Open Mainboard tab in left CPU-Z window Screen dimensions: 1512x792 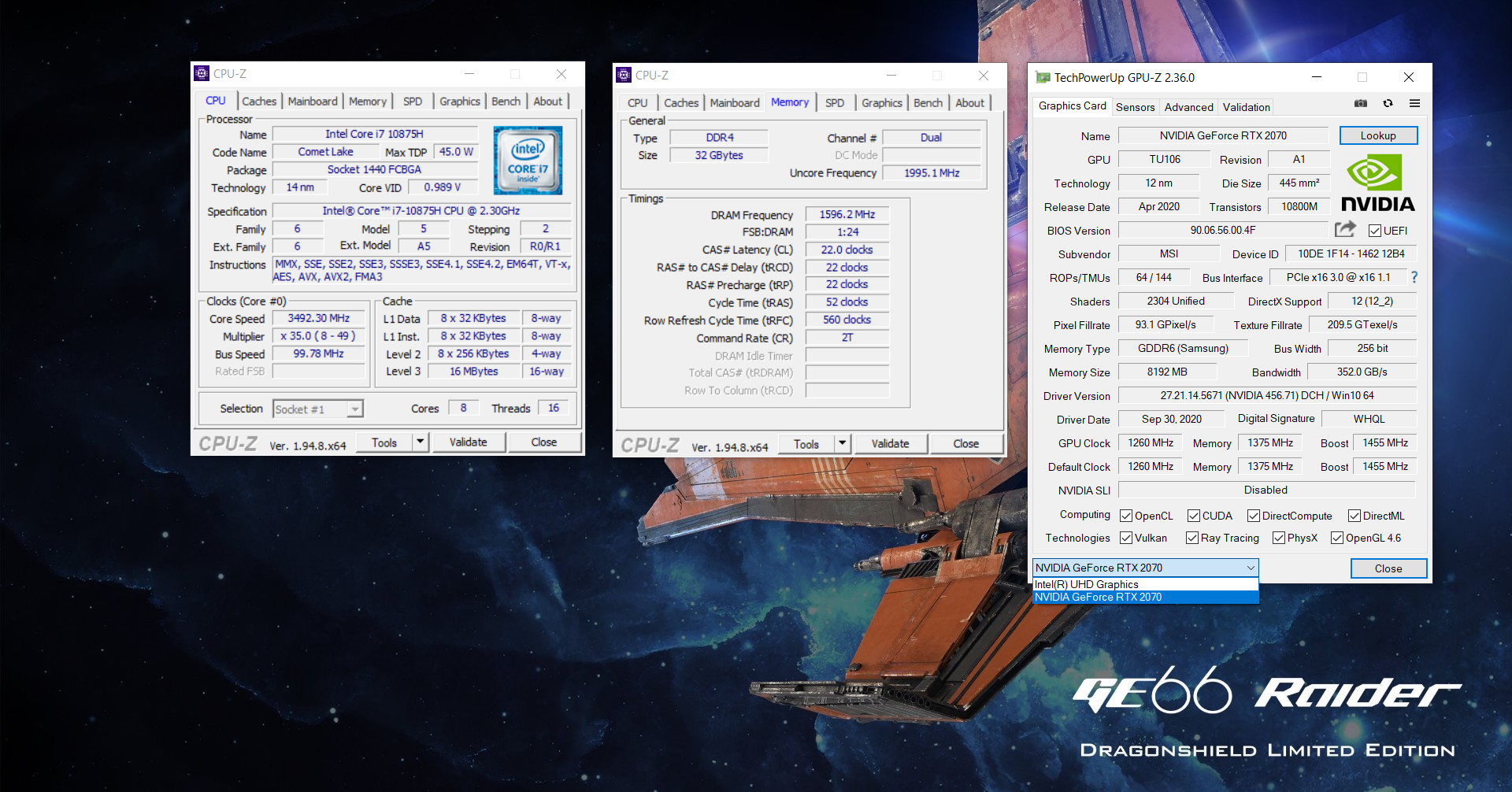click(x=313, y=101)
